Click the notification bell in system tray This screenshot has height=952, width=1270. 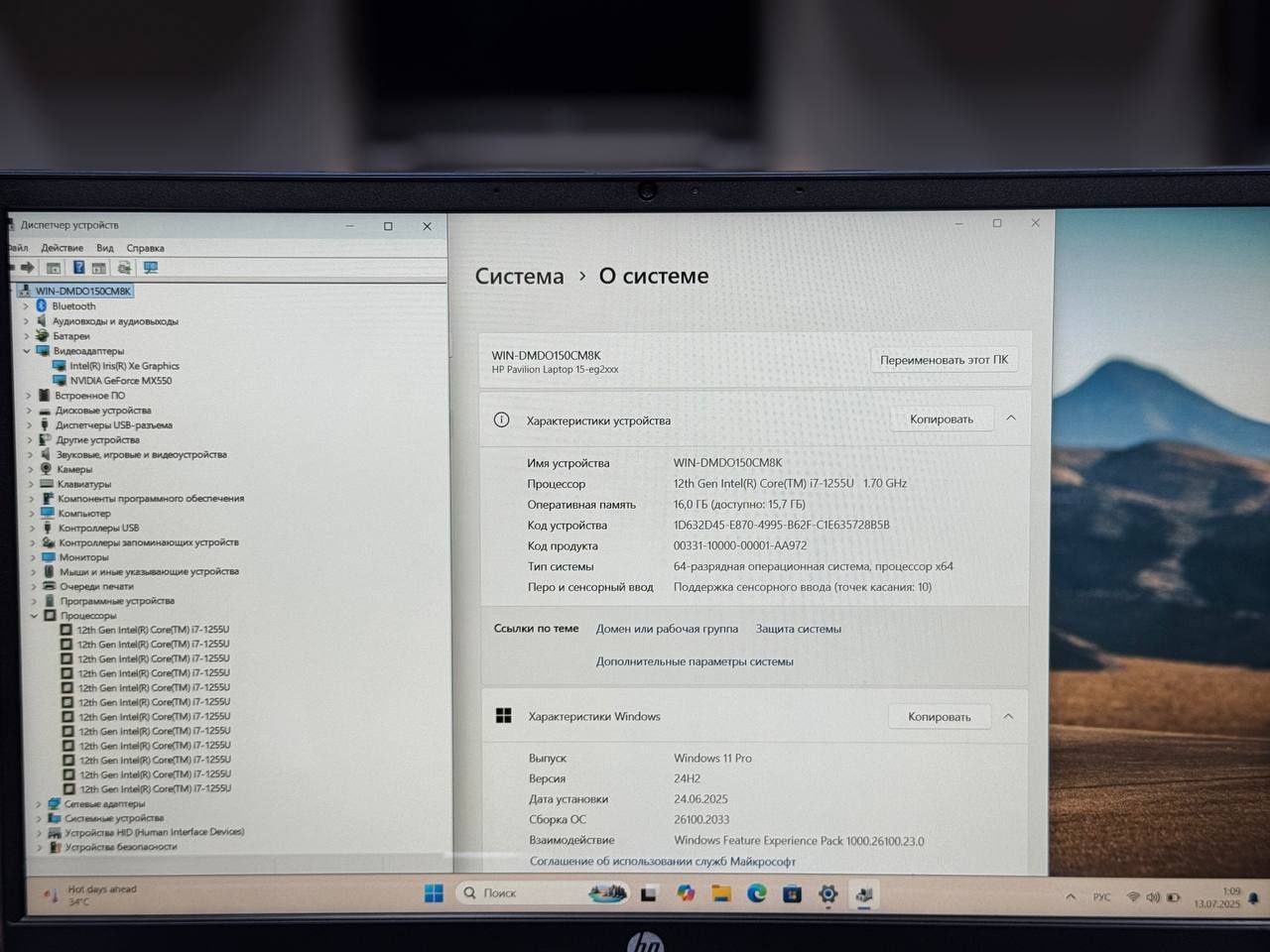[1253, 898]
